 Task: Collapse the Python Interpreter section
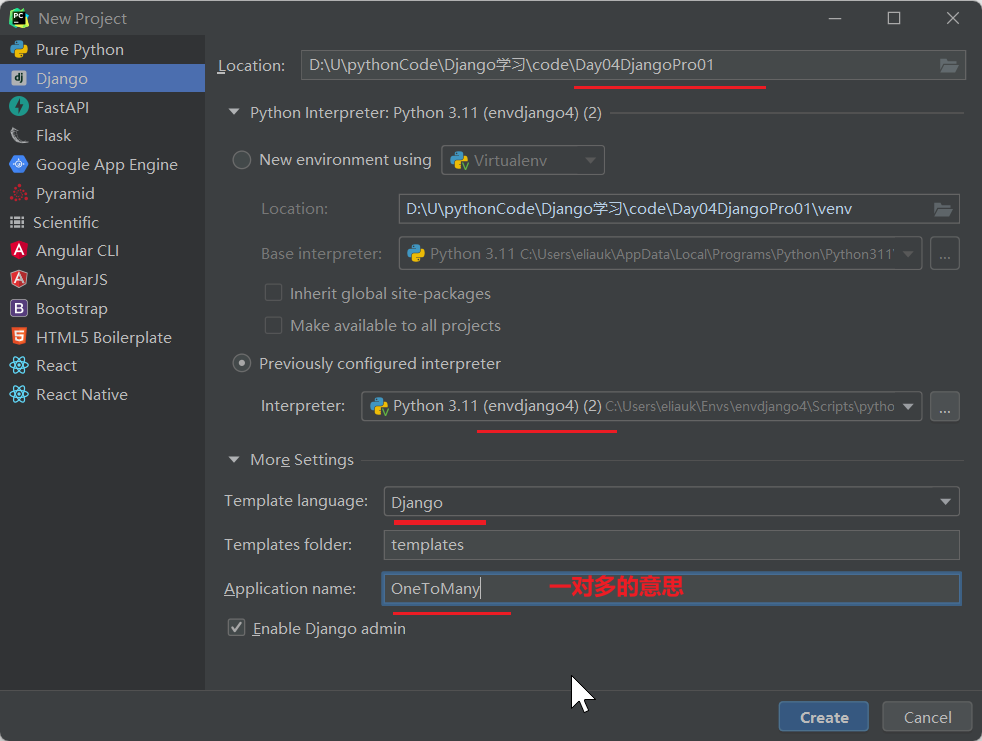[x=234, y=112]
